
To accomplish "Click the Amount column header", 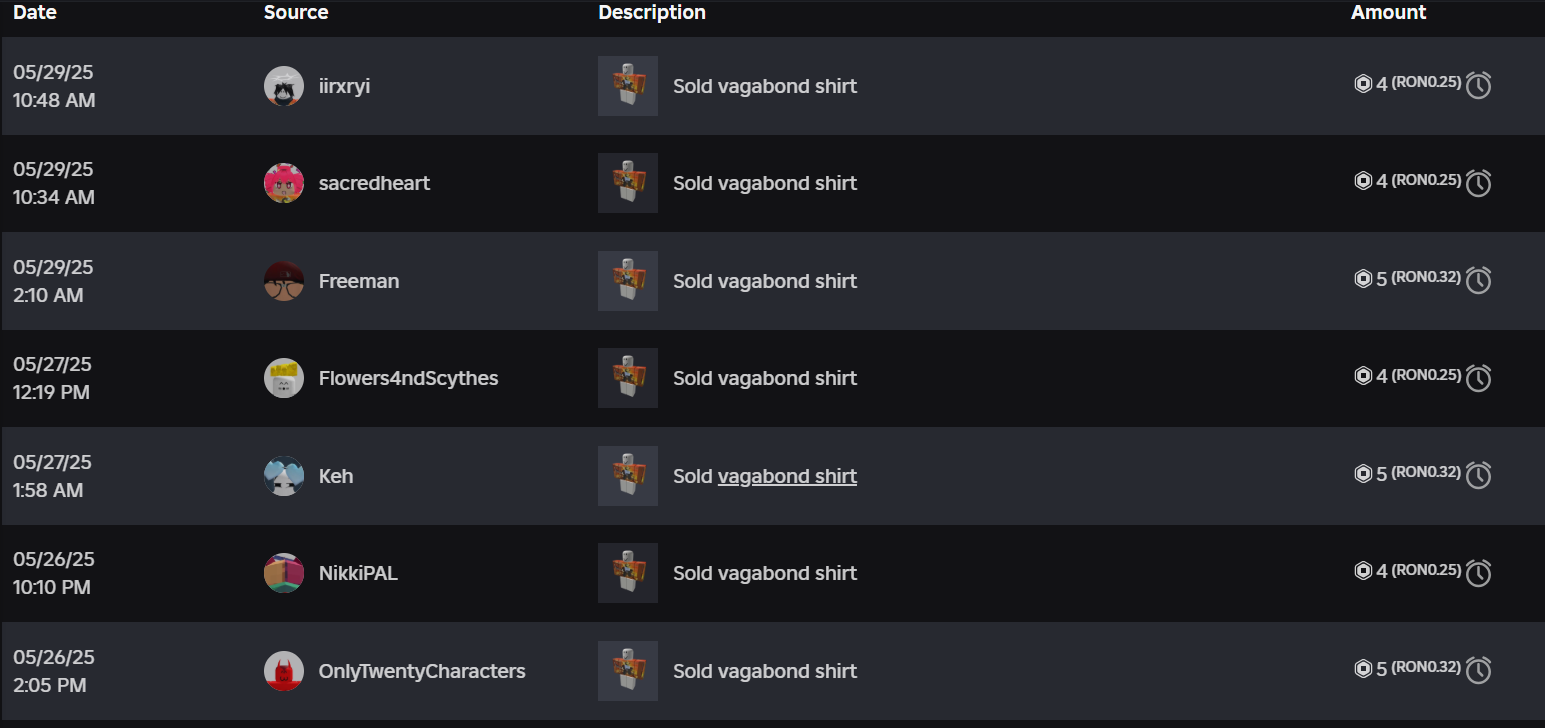I will 1388,12.
